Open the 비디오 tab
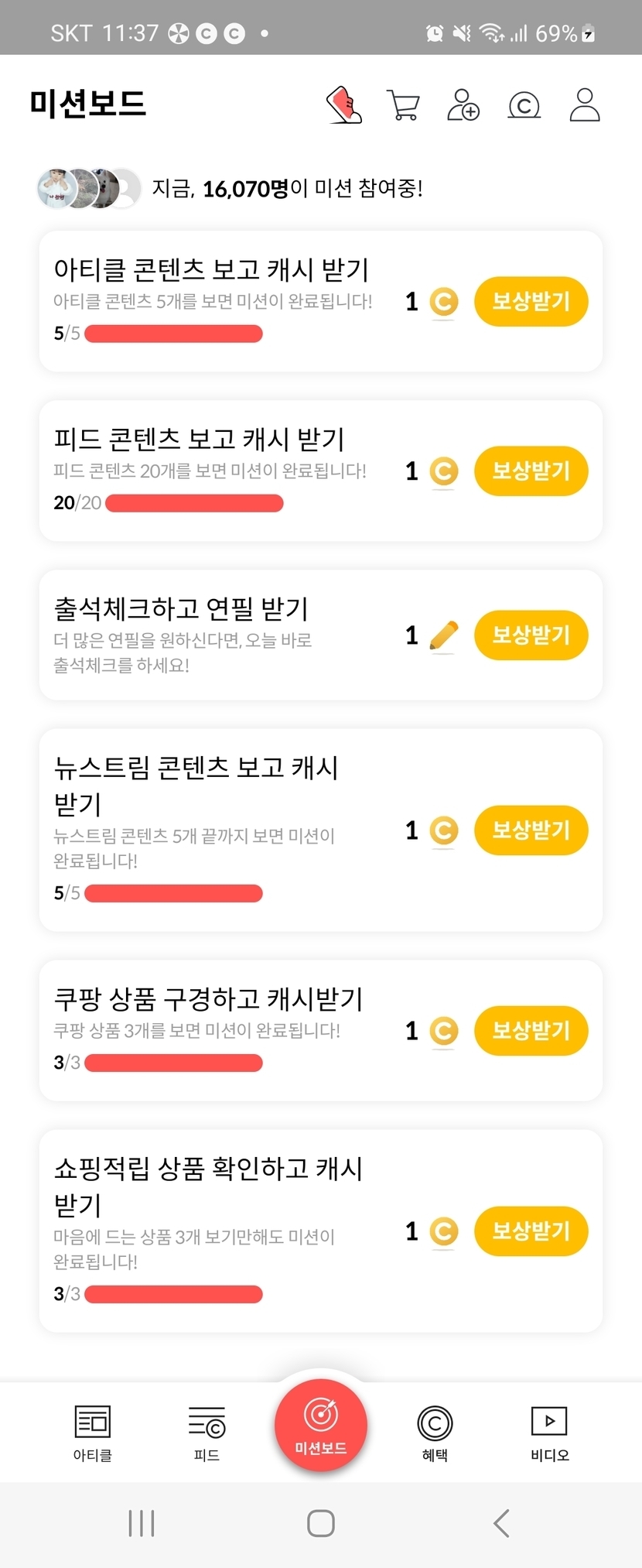642x1568 pixels. click(549, 1433)
